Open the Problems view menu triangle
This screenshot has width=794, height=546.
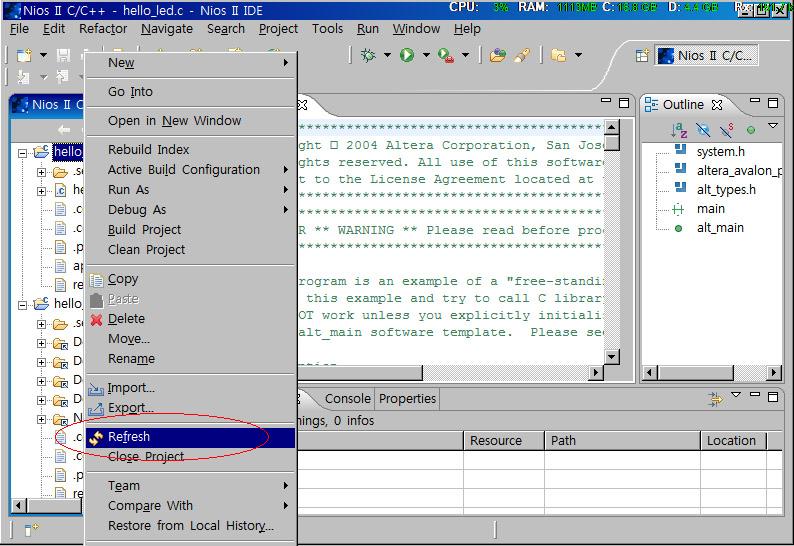point(736,395)
